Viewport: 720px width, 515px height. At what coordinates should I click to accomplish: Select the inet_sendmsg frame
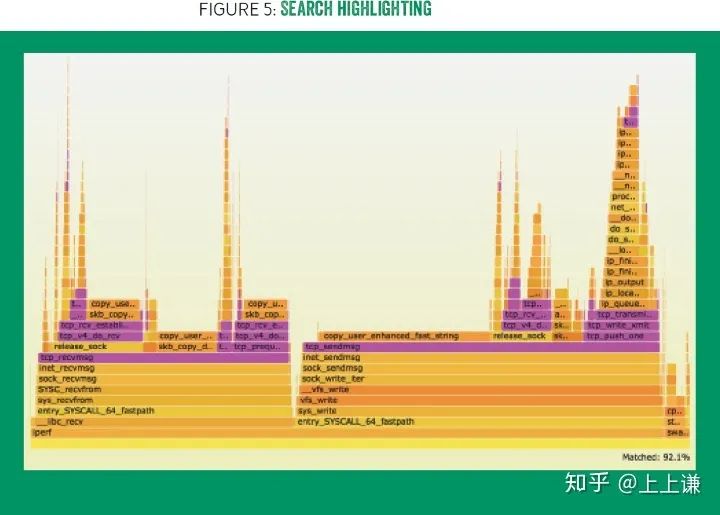(481, 358)
